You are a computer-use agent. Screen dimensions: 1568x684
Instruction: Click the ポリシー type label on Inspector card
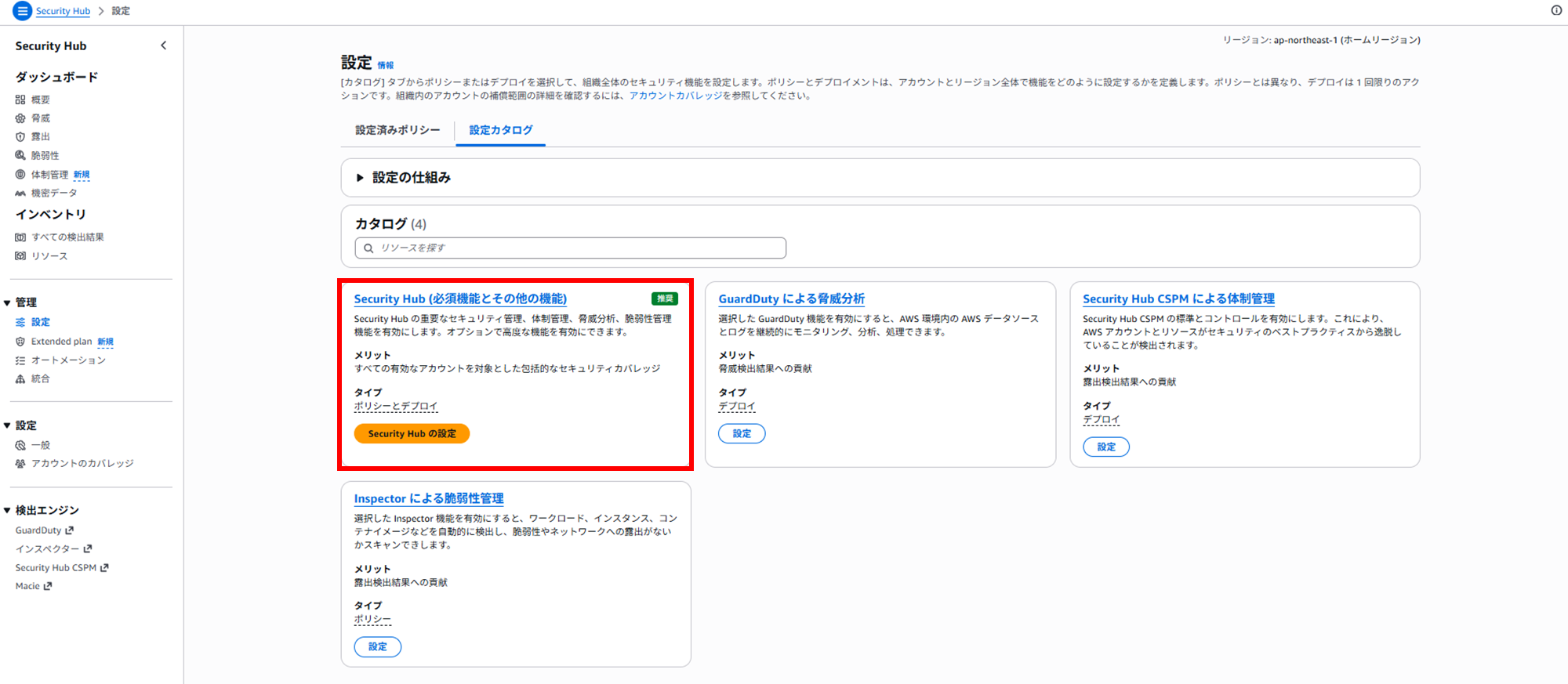[x=372, y=619]
